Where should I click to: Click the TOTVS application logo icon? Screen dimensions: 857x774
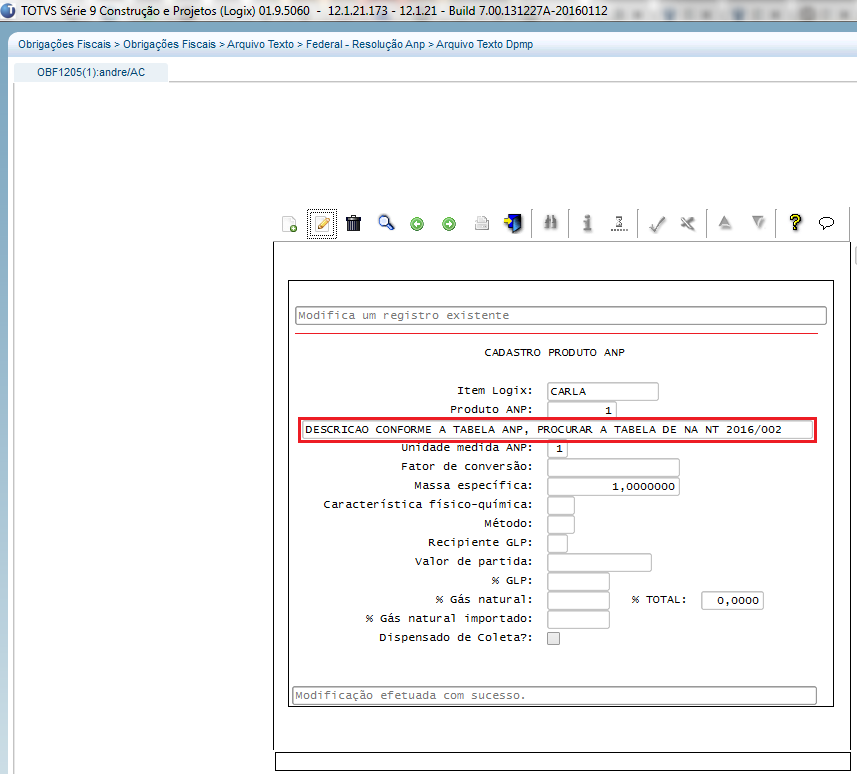[x=8, y=11]
